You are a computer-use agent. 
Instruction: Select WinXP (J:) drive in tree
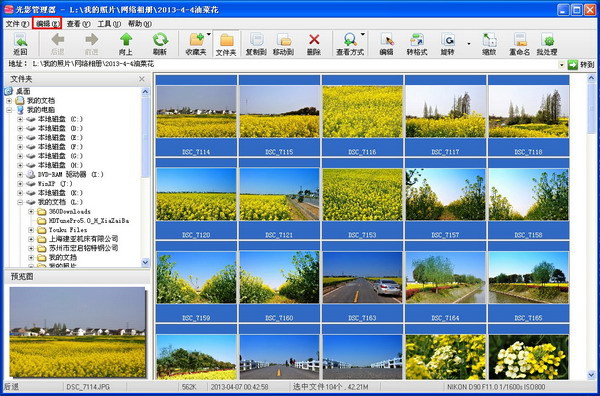coord(55,184)
